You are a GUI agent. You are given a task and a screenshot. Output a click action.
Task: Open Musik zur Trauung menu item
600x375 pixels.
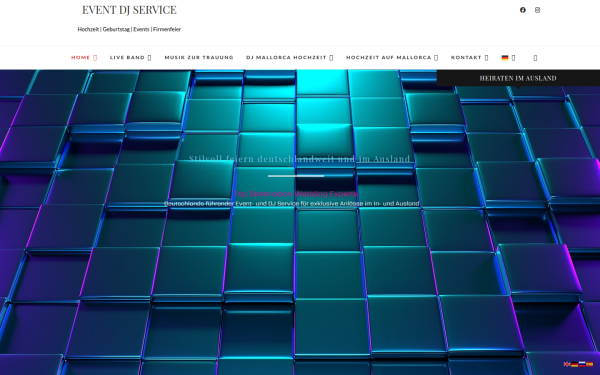(199, 57)
